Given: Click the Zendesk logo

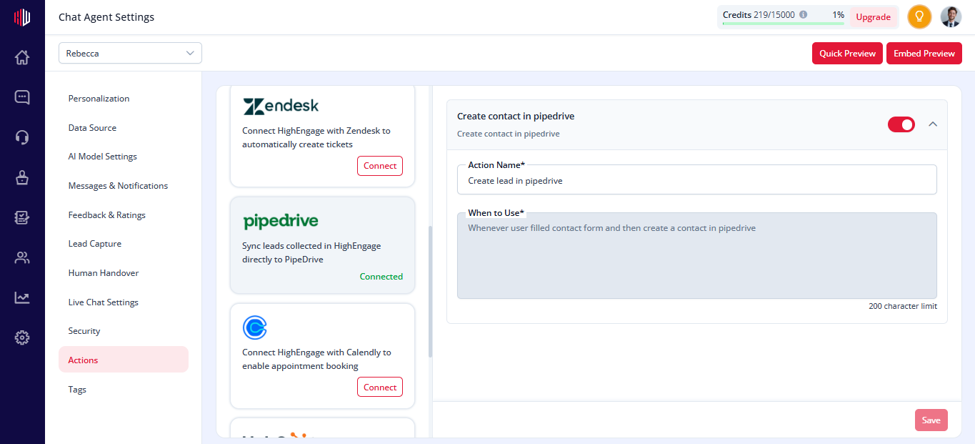Looking at the screenshot, I should (x=280, y=106).
